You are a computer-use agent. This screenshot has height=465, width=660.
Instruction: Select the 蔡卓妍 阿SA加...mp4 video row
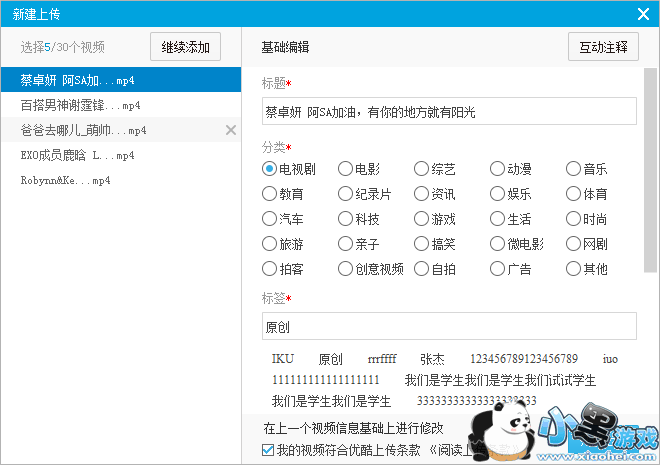(x=121, y=80)
